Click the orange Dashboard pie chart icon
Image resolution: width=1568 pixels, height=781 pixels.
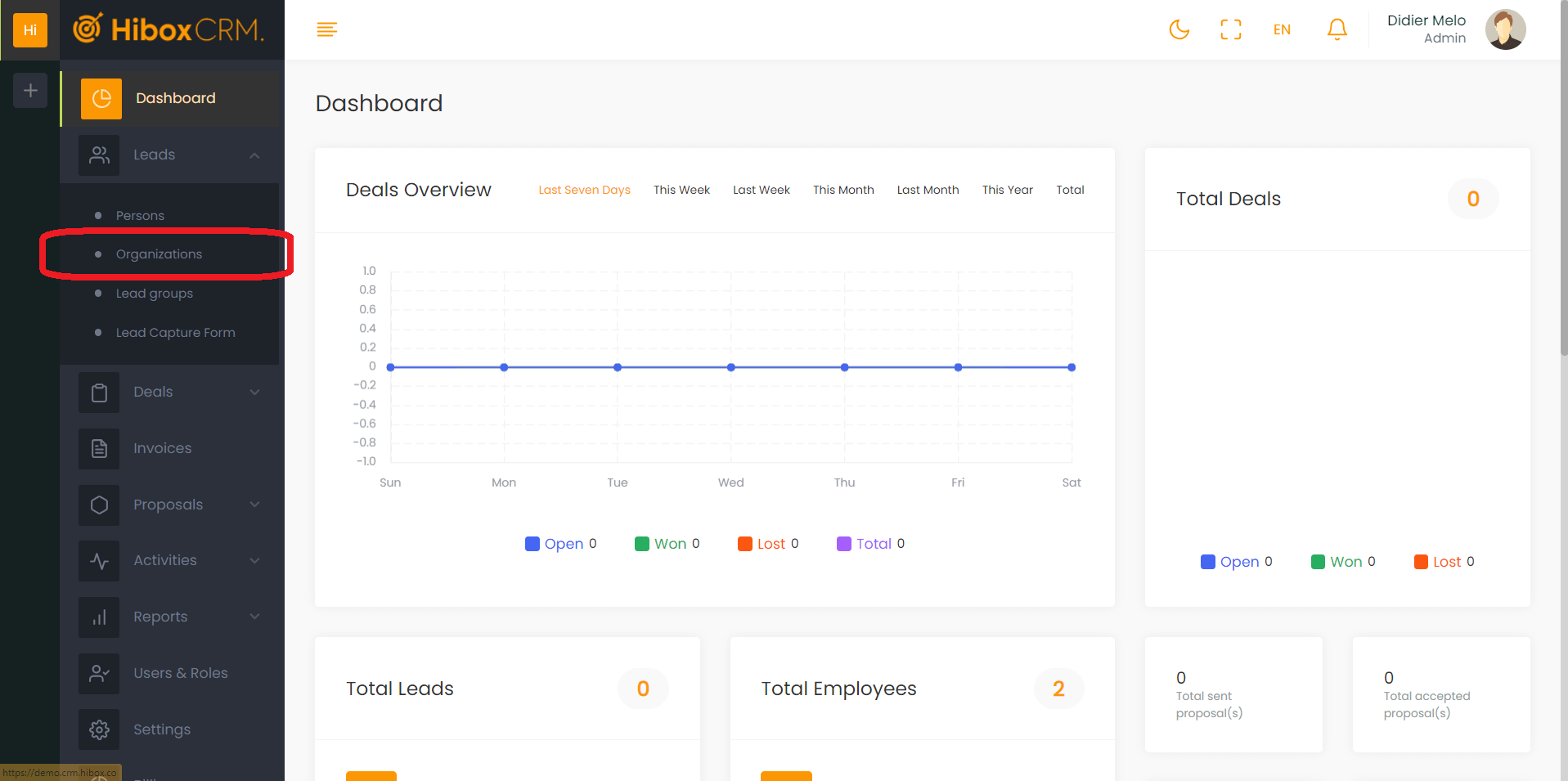(101, 99)
